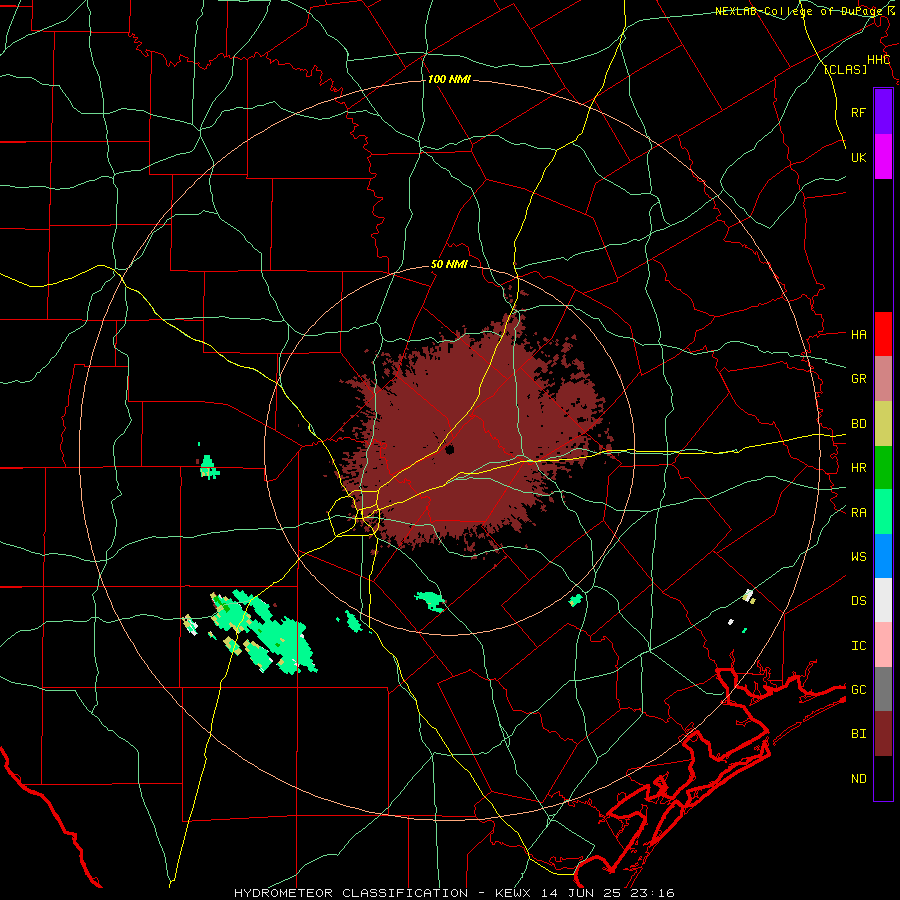Viewport: 900px width, 900px height.
Task: Click the "KEWX" radar site identifier
Action: 513,893
